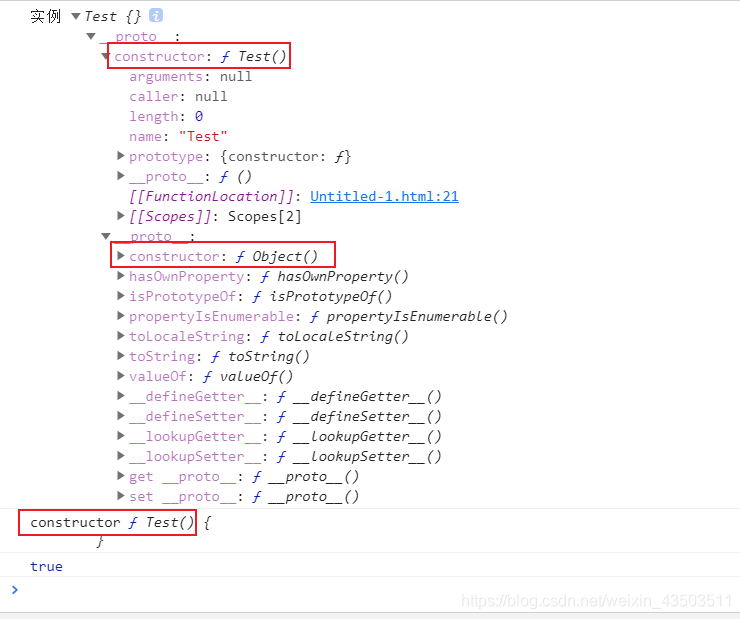Expand the [[Scopes]]: Scopes[2] entry
740x619 pixels.
(121, 216)
